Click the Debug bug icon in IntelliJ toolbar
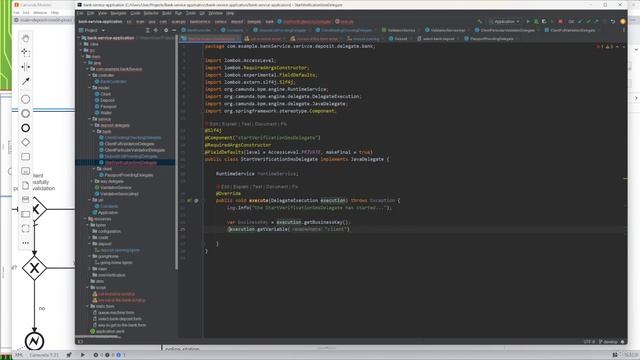The width and height of the screenshot is (640, 360). (x=536, y=21)
